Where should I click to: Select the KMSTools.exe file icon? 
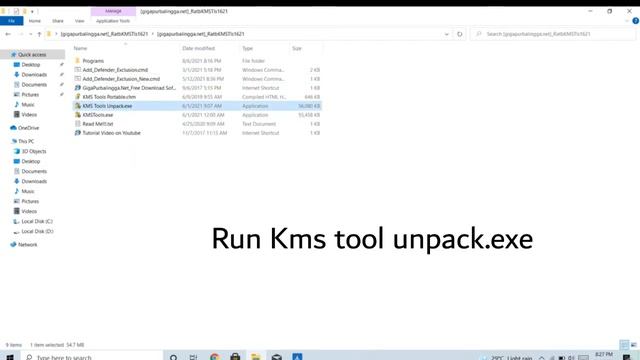click(78, 115)
